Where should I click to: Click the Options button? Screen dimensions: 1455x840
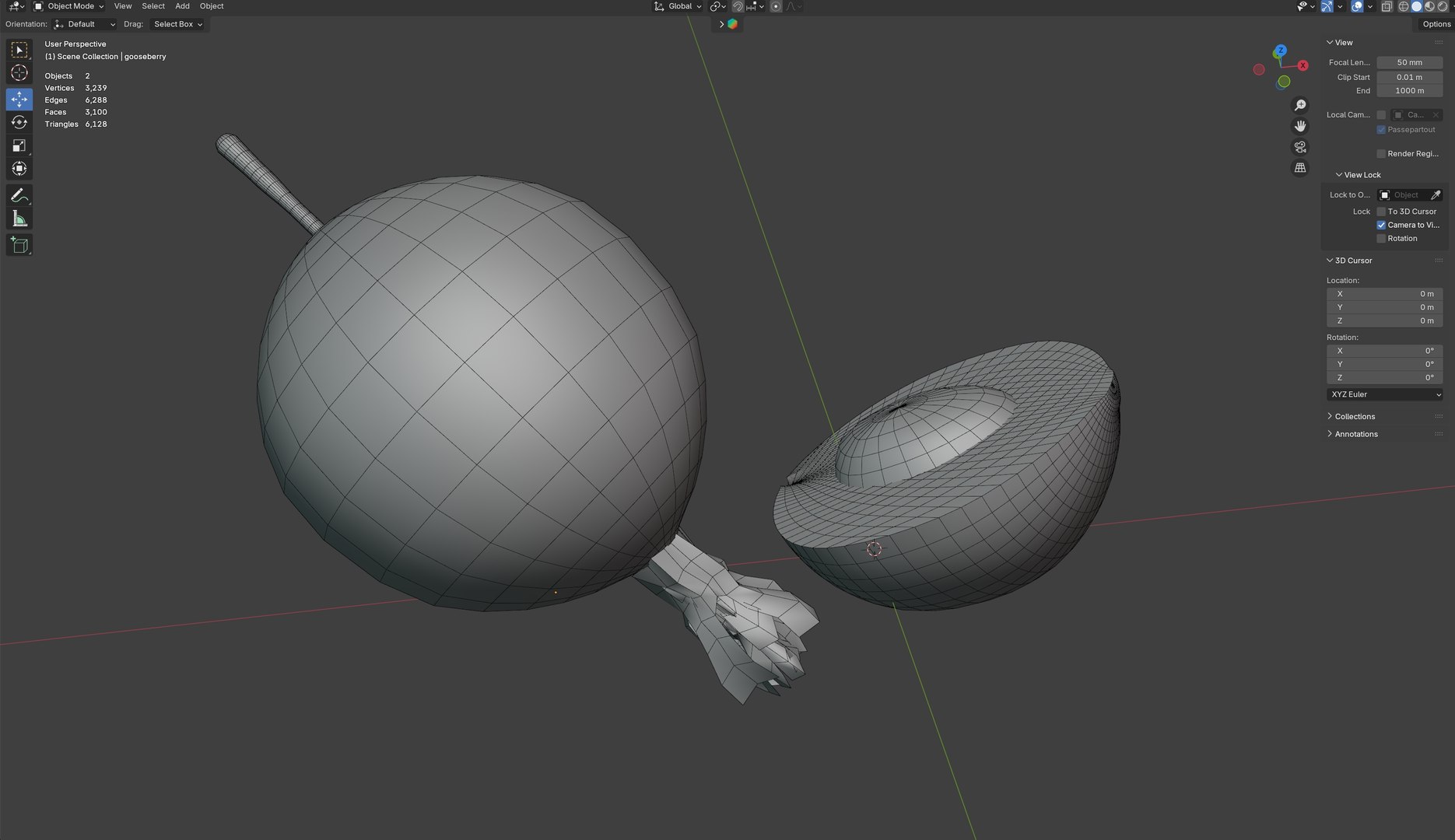(1436, 24)
